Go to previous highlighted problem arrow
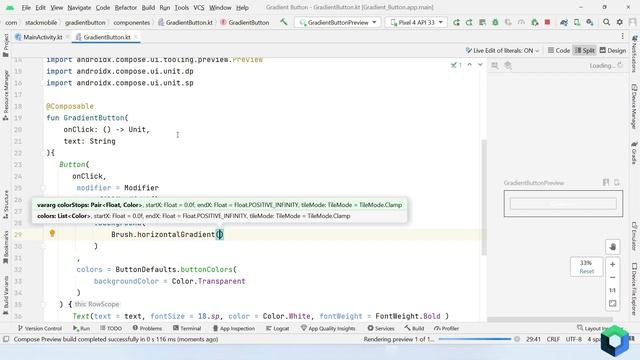 tap(469, 65)
